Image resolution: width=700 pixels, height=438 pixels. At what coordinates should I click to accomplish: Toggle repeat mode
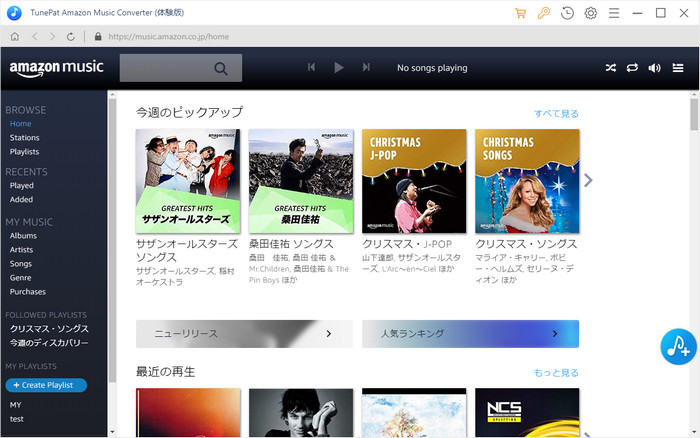click(x=632, y=68)
